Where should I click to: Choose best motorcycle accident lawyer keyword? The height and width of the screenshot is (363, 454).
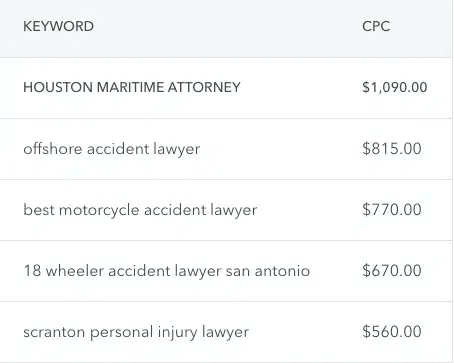[x=140, y=210]
